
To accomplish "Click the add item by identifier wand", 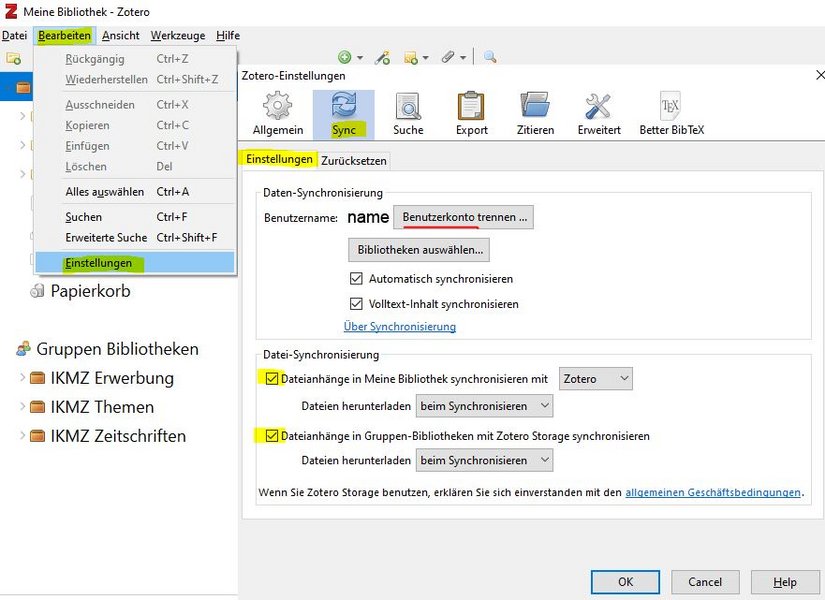I will point(383,57).
